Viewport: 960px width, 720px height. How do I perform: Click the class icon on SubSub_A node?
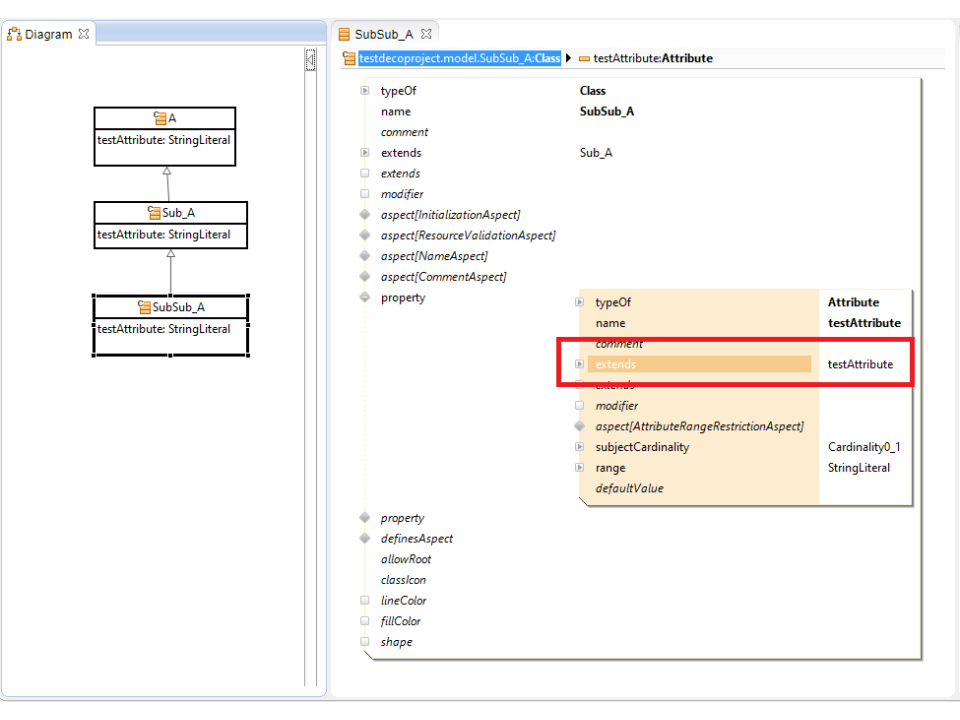[x=144, y=307]
